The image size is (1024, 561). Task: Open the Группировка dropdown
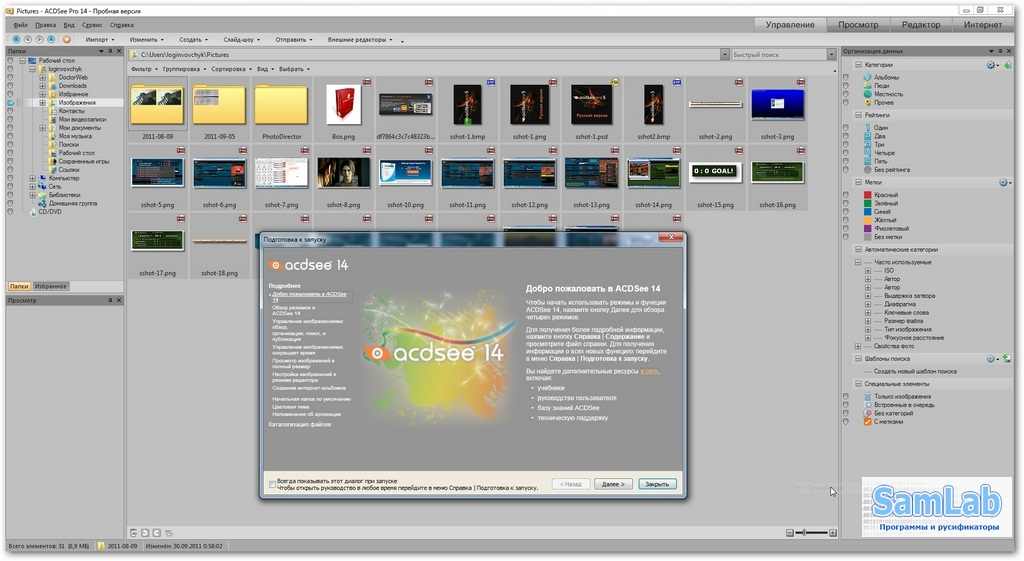[184, 69]
